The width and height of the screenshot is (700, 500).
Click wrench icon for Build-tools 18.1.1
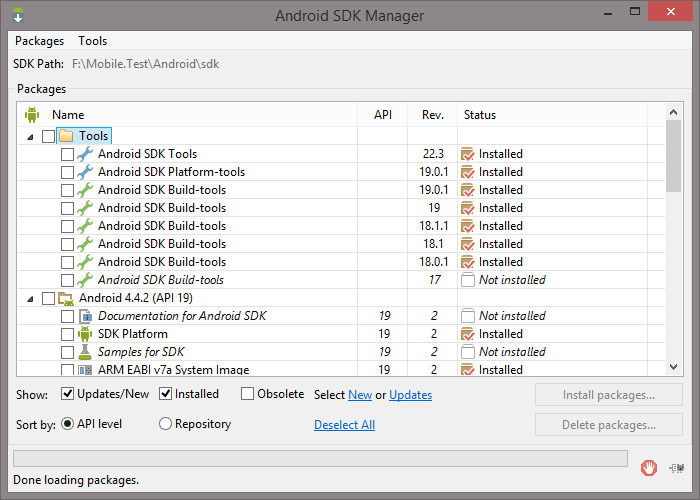85,226
